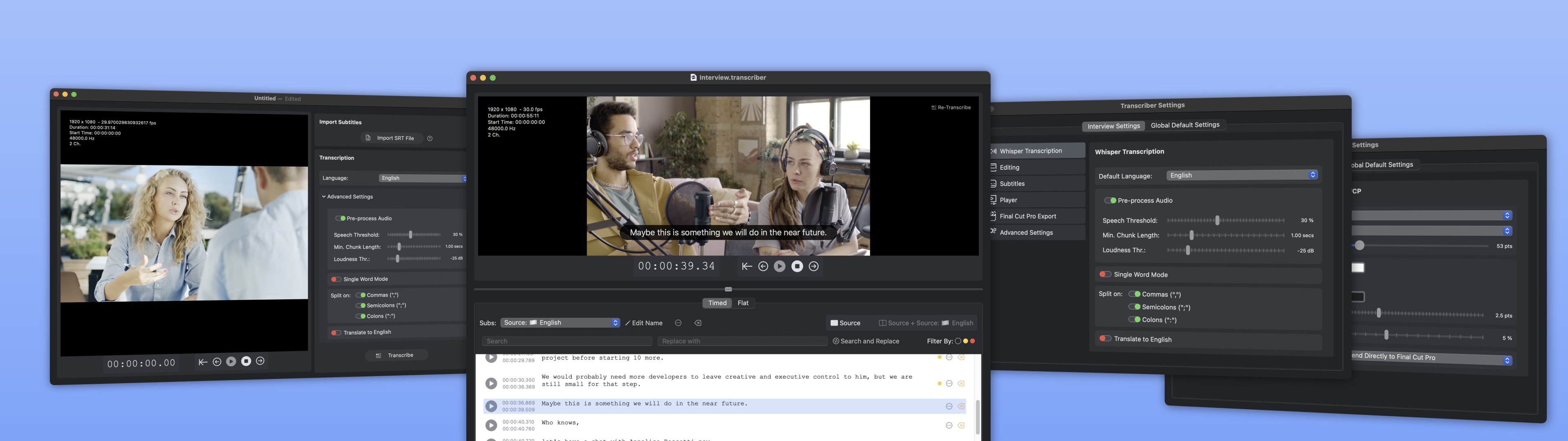This screenshot has height=441, width=1568.
Task: Click info icon beside Import SRT File
Action: point(430,138)
